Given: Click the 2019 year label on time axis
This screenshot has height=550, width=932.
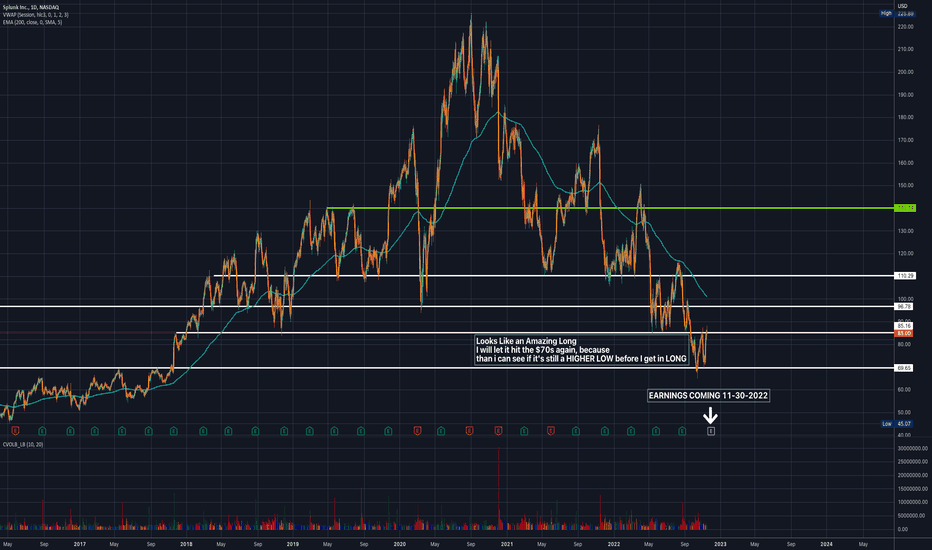Looking at the screenshot, I should click(292, 544).
